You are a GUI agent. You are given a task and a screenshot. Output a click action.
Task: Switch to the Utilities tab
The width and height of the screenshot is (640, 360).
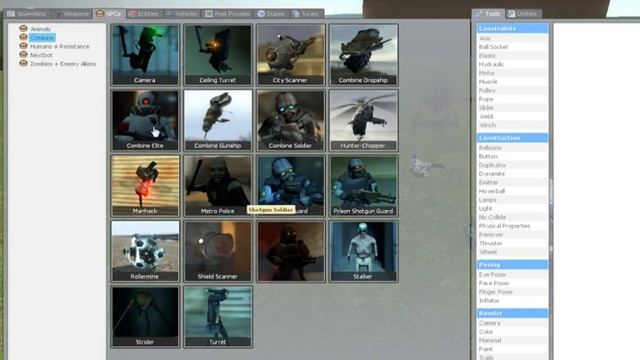click(523, 14)
